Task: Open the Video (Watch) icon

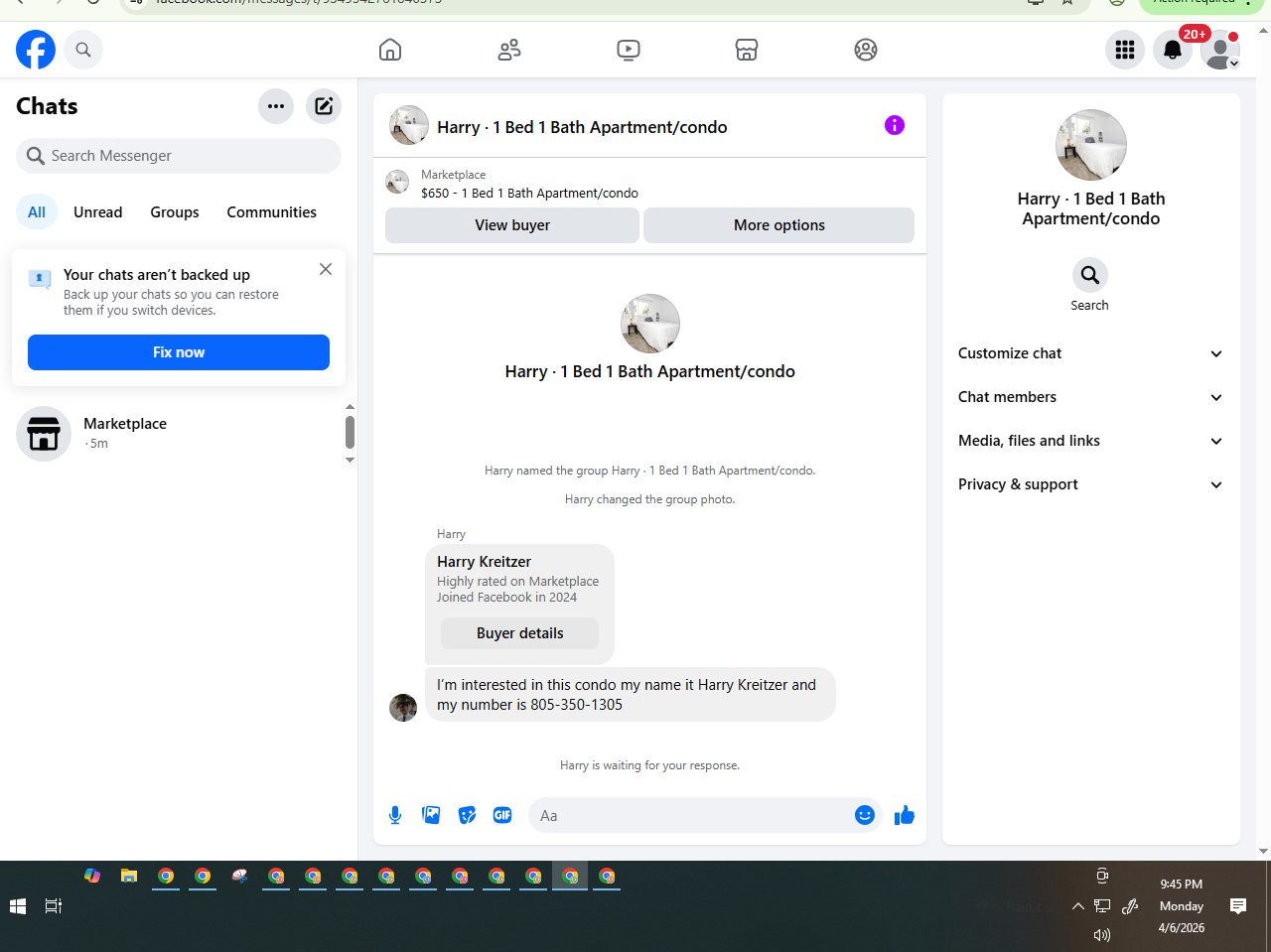Action: [x=629, y=50]
